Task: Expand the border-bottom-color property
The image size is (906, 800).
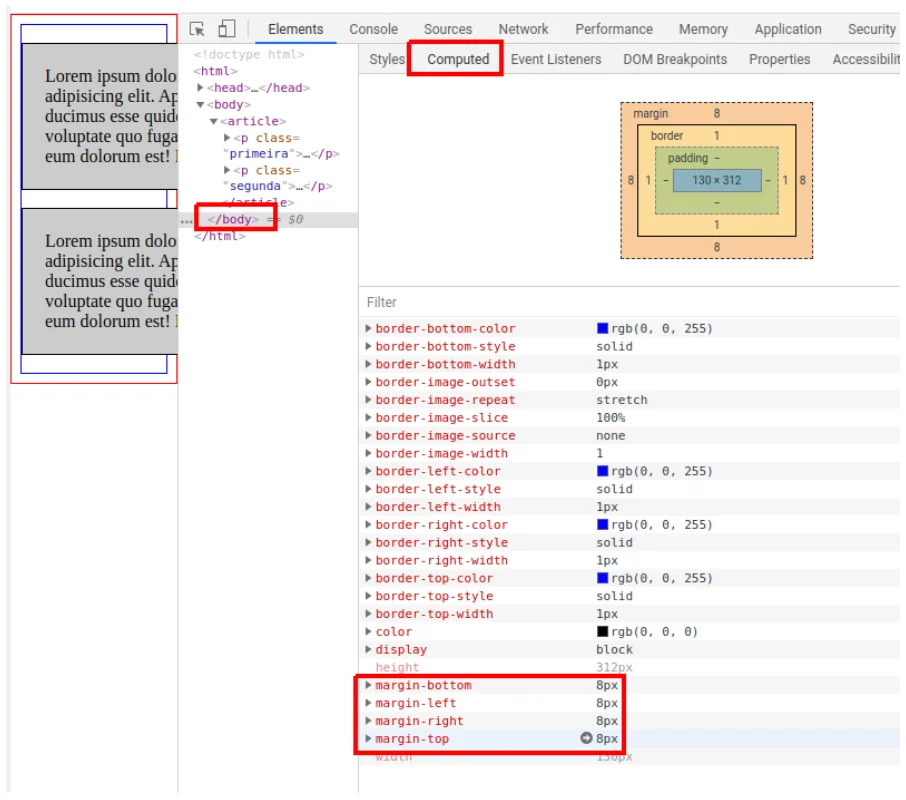Action: click(x=368, y=328)
